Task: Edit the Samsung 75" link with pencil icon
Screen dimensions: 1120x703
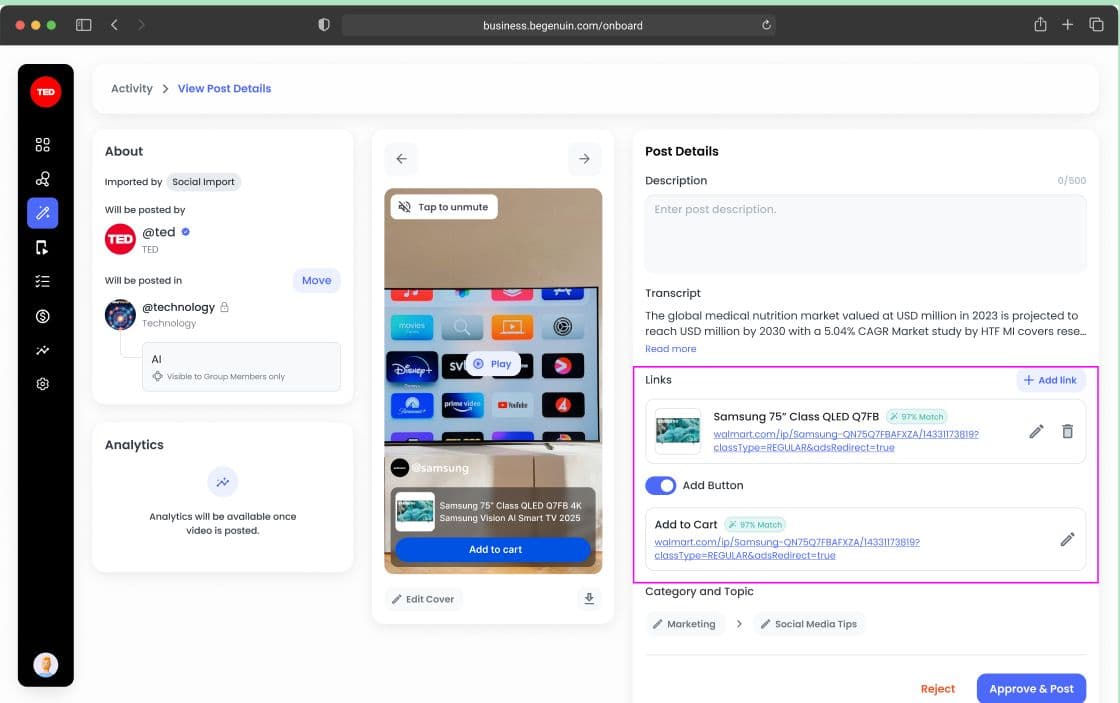Action: pyautogui.click(x=1036, y=431)
